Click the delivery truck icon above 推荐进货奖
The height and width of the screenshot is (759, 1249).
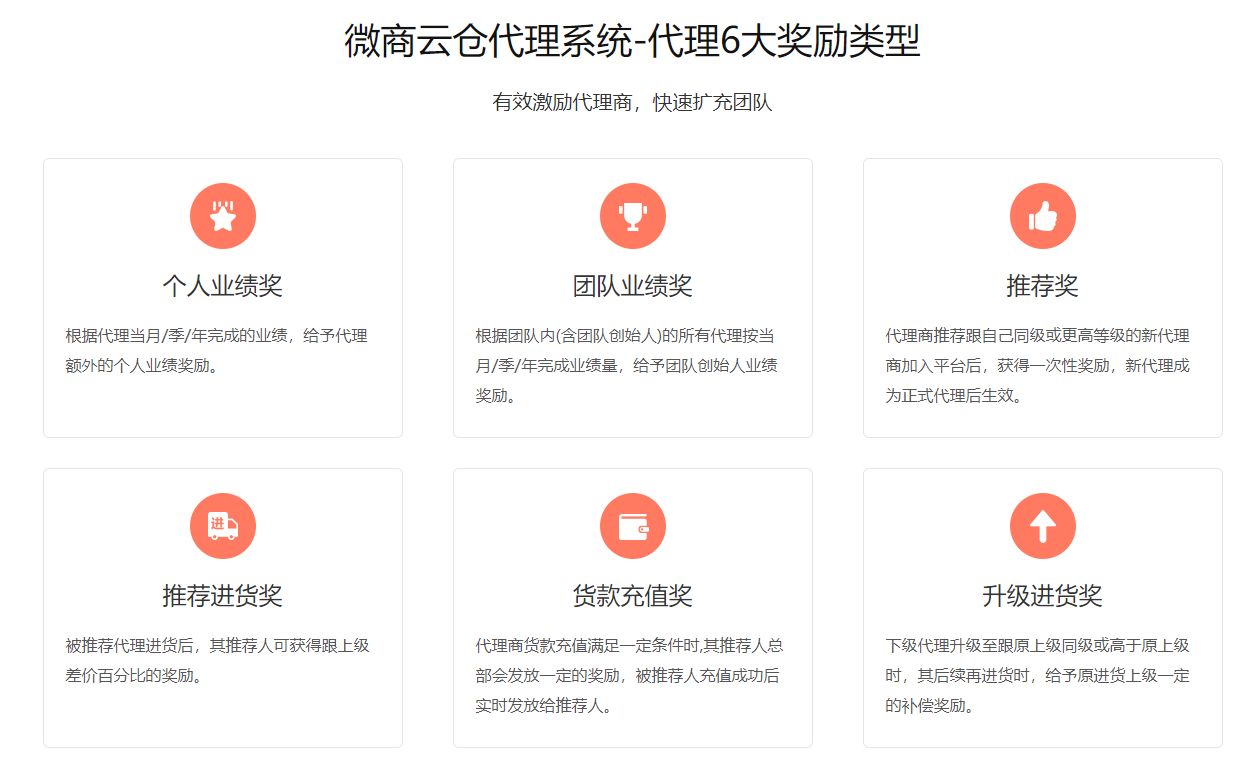(222, 525)
